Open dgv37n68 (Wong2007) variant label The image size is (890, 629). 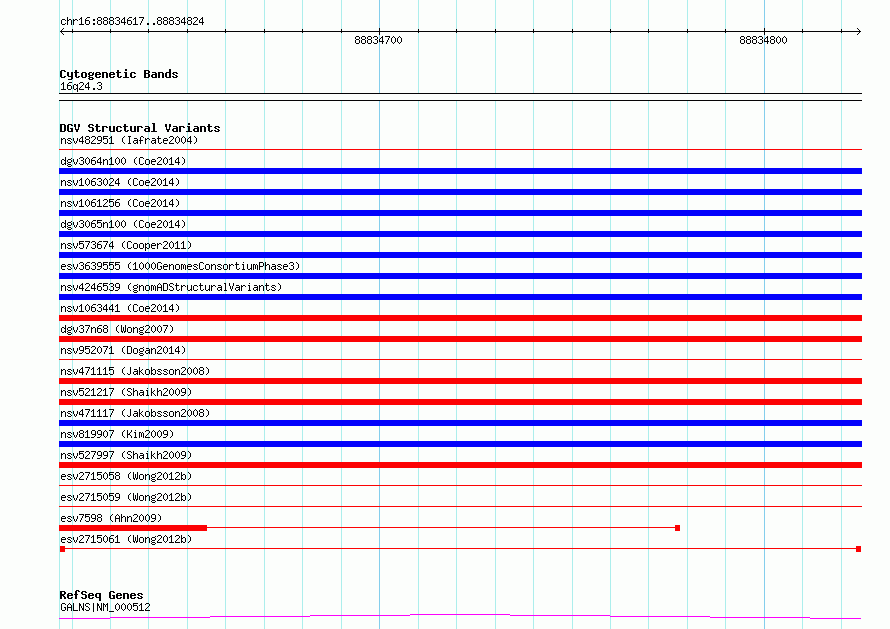coord(117,329)
